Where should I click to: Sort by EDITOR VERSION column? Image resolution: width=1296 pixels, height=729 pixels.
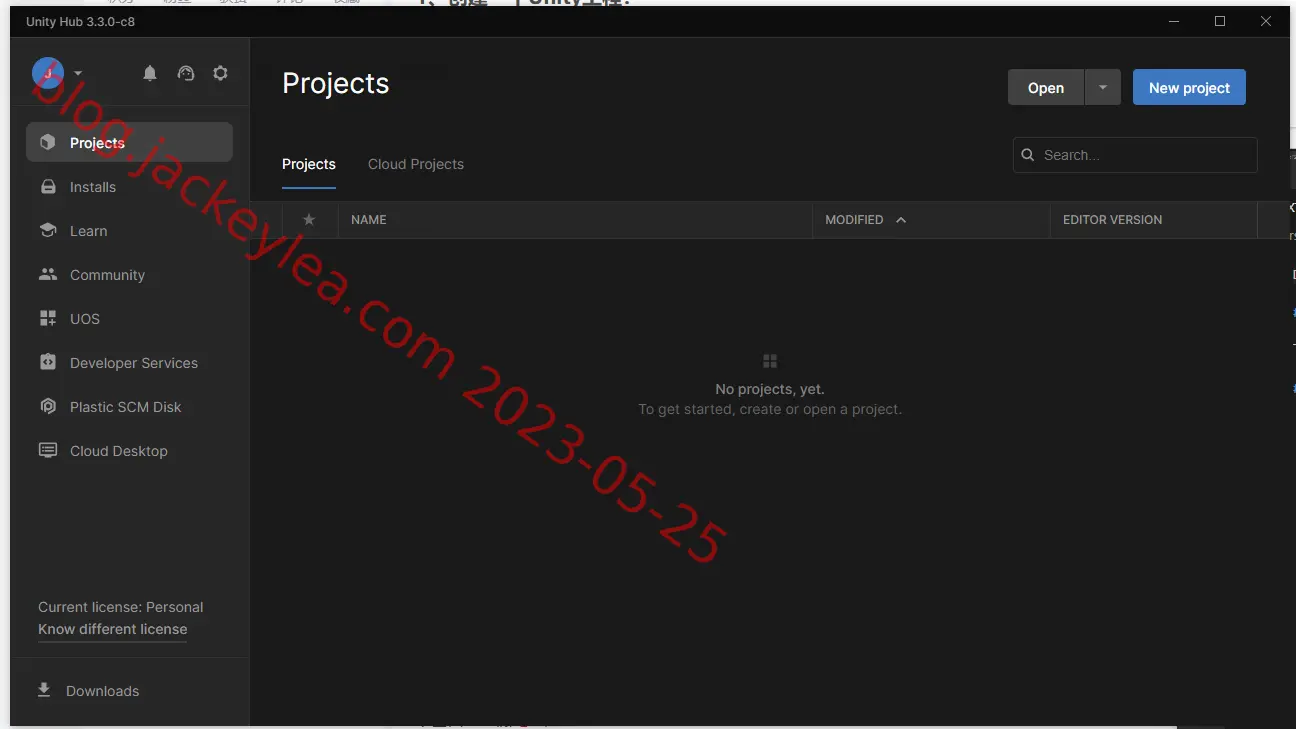coord(1112,220)
